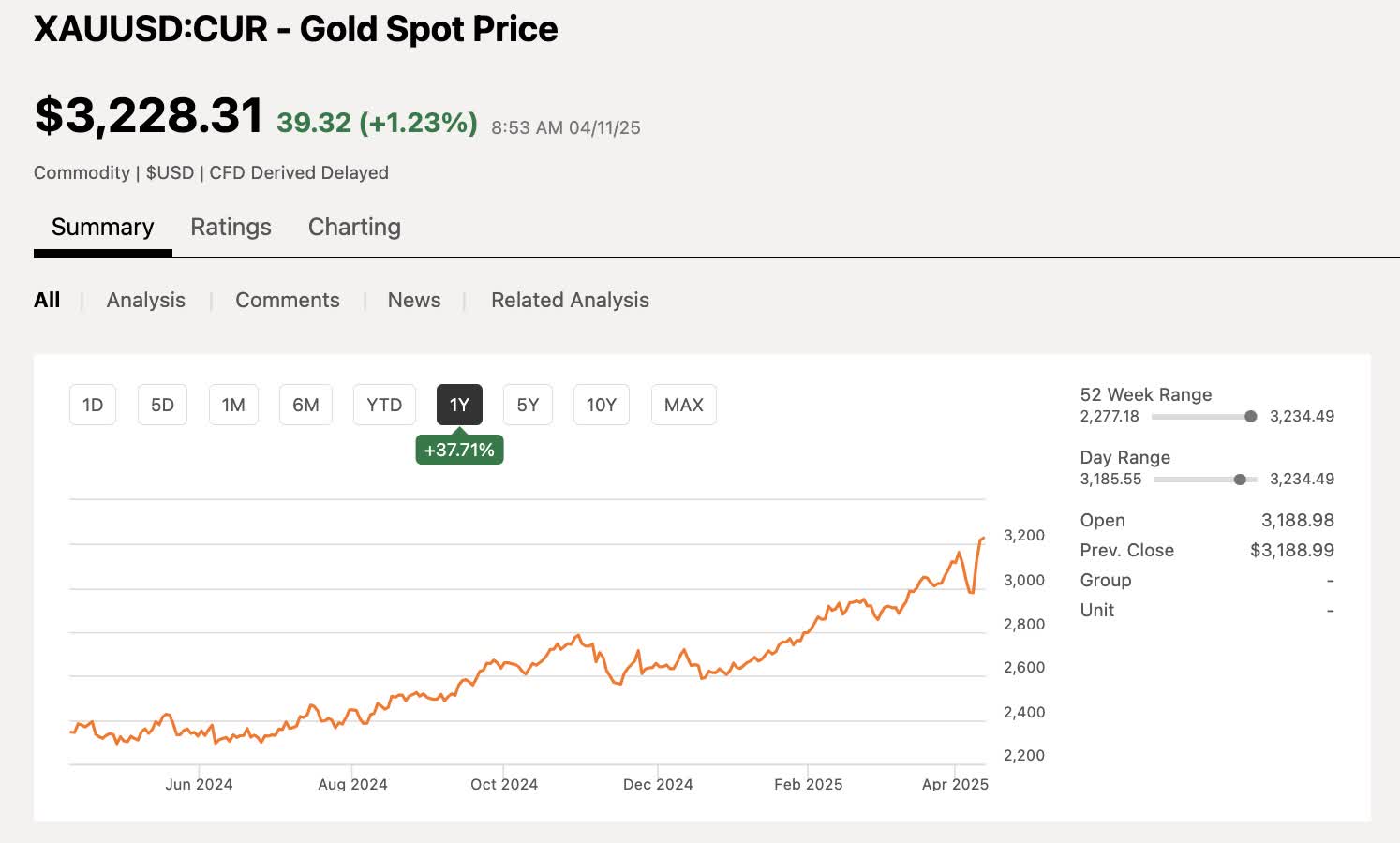The width and height of the screenshot is (1400, 843).
Task: Switch chart to 1M range
Action: 233,405
